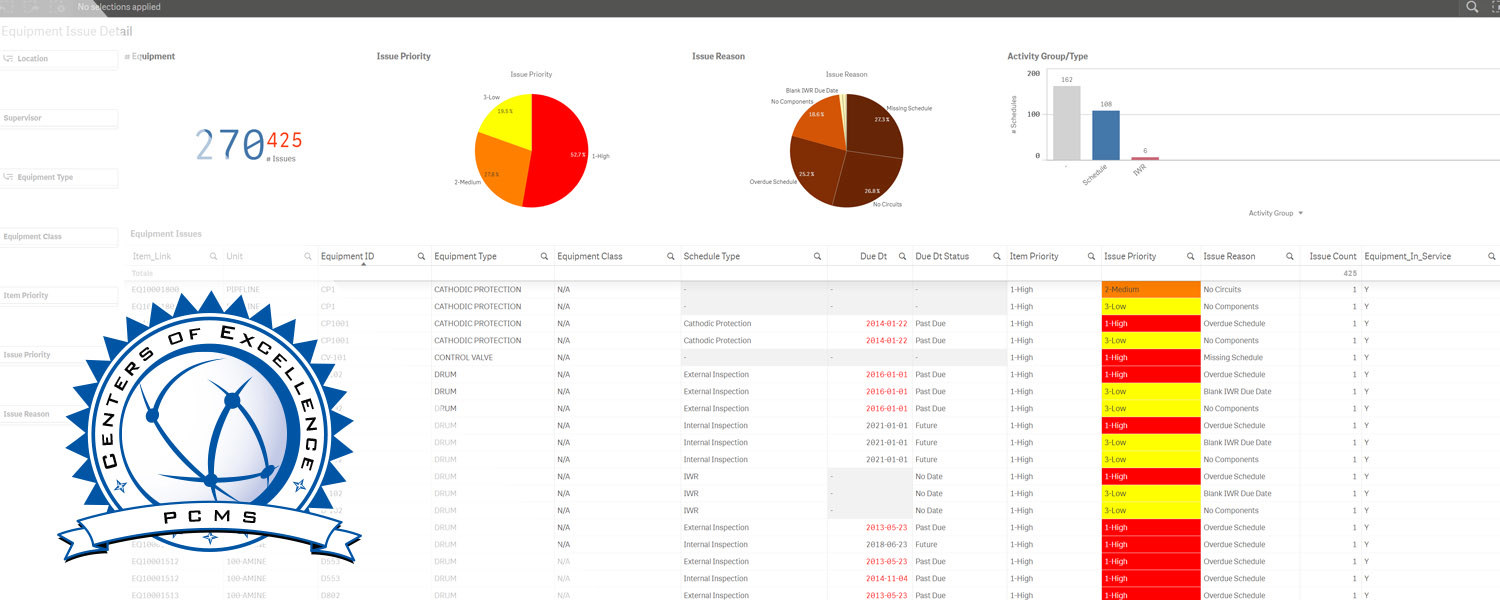Image resolution: width=1500 pixels, height=600 pixels.
Task: Open the Location filter pane
Action: (60, 59)
